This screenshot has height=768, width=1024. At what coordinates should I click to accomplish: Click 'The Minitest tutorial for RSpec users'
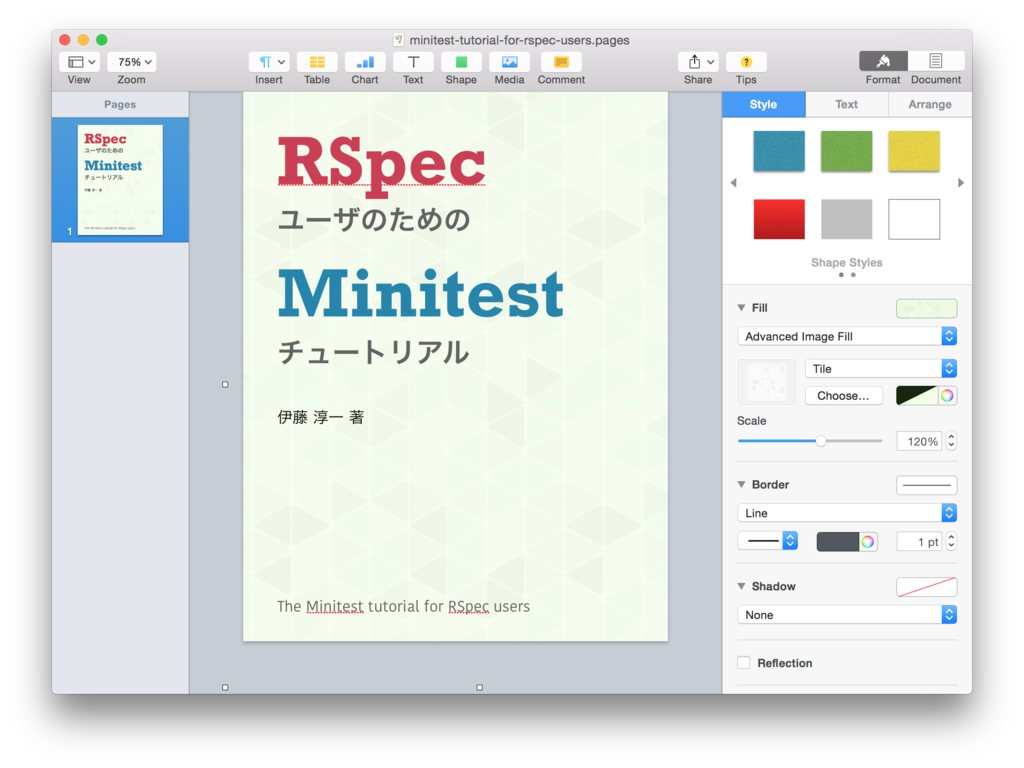click(403, 607)
